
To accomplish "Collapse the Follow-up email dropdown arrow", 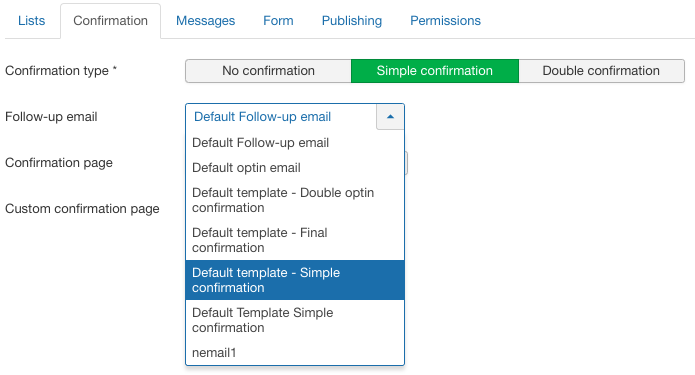I will tap(390, 117).
